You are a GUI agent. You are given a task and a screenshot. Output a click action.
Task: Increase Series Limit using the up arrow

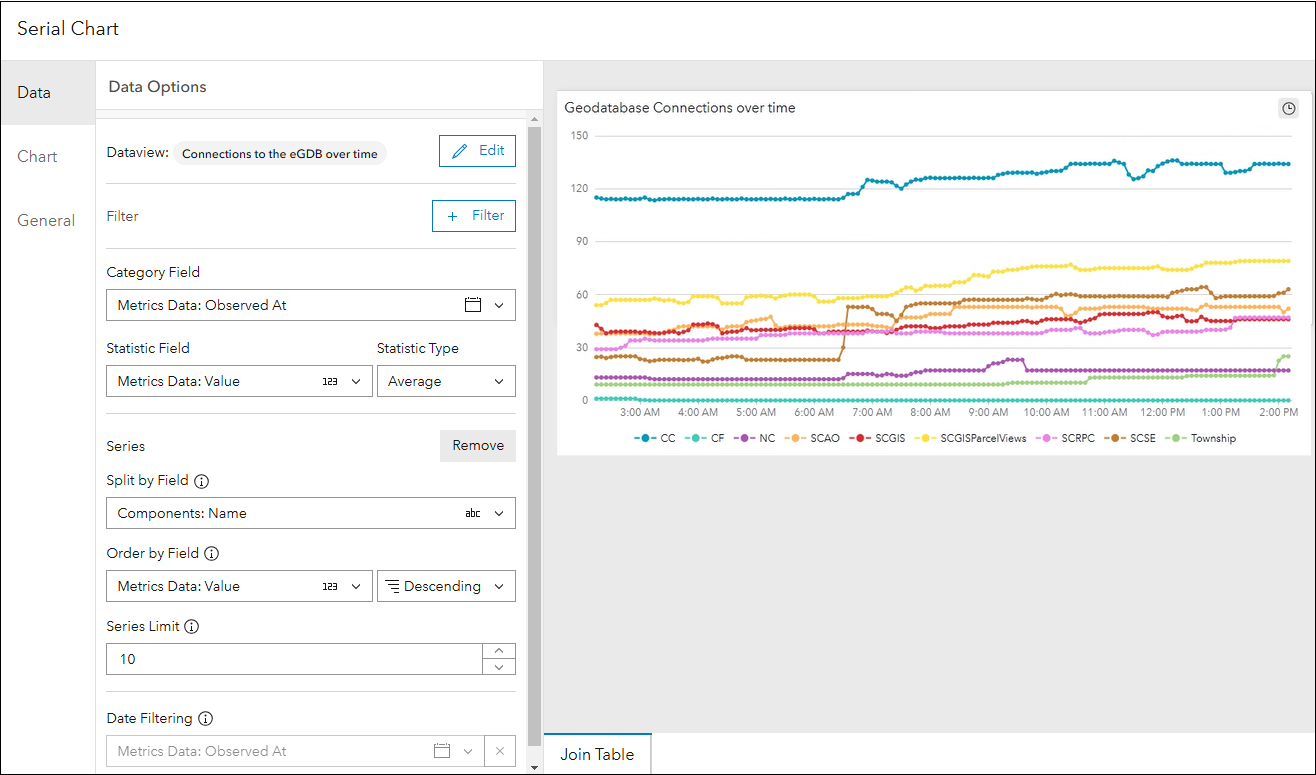click(499, 651)
